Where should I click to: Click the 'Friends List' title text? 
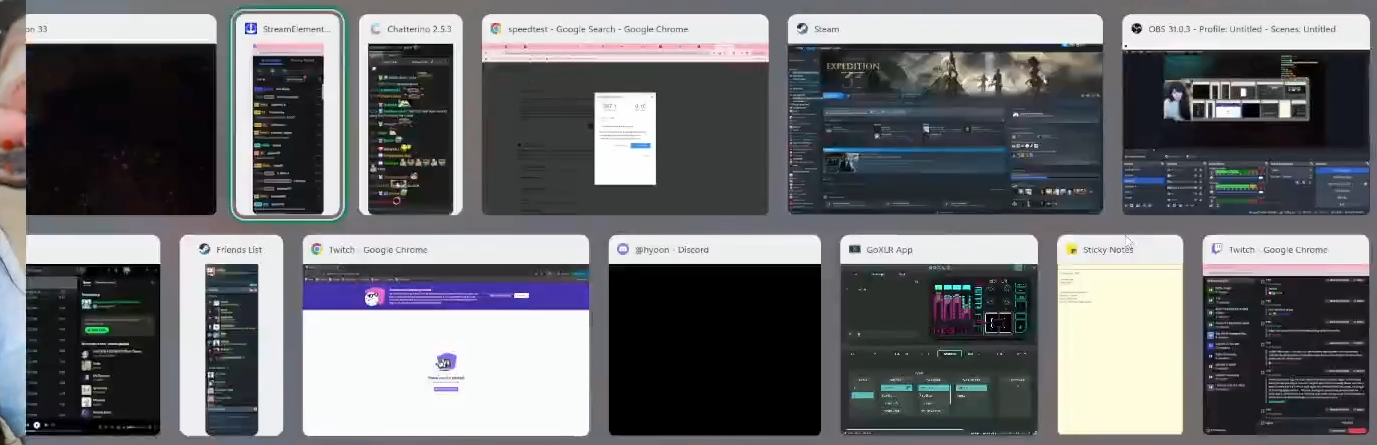click(x=239, y=250)
